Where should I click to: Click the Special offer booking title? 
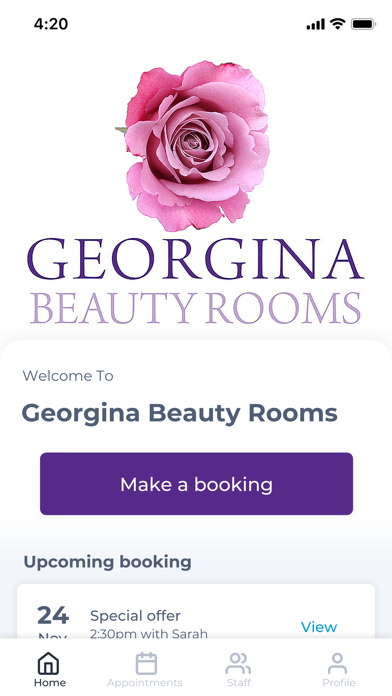pyautogui.click(x=135, y=616)
